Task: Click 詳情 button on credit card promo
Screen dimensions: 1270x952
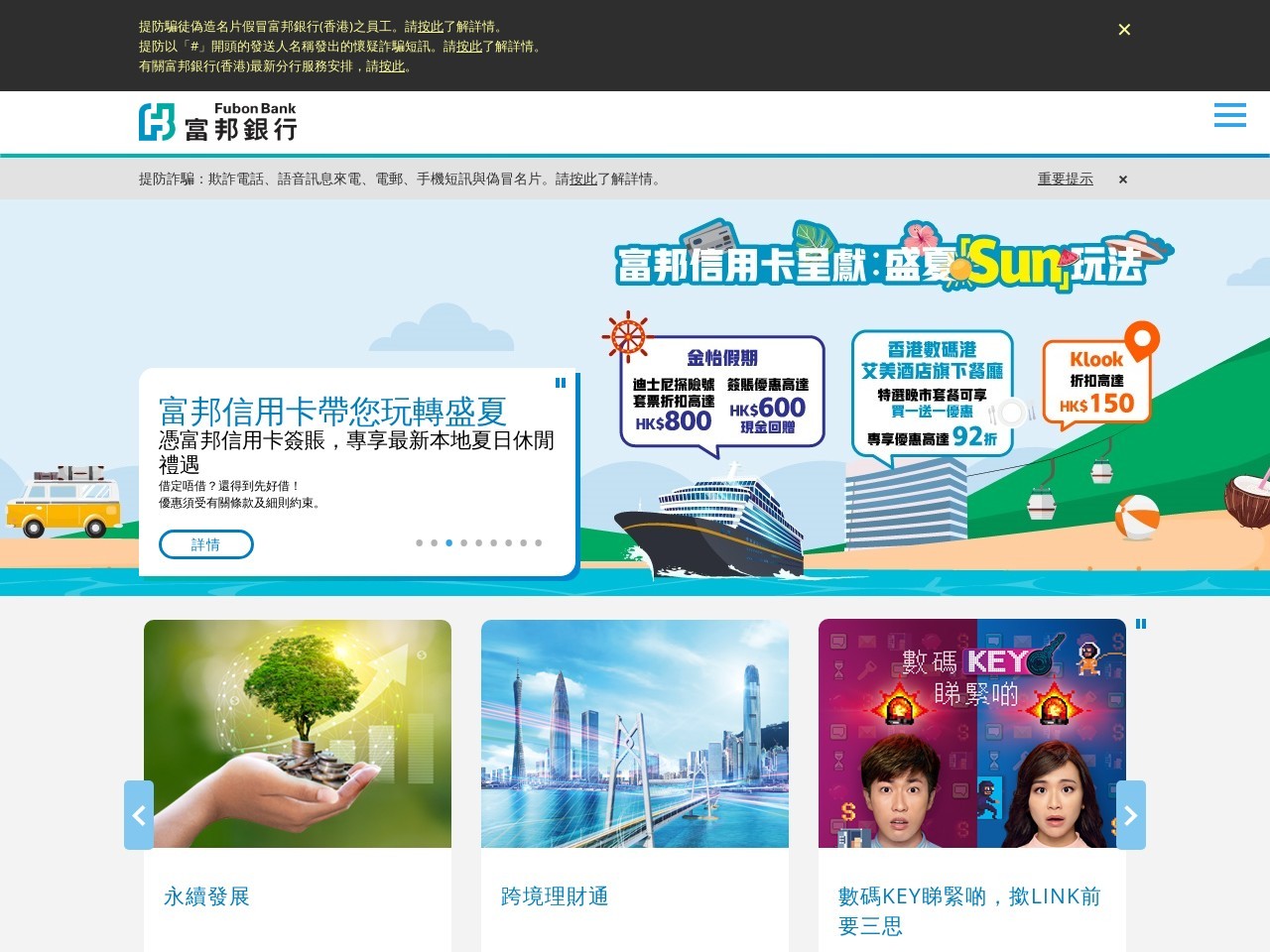Action: coord(206,544)
